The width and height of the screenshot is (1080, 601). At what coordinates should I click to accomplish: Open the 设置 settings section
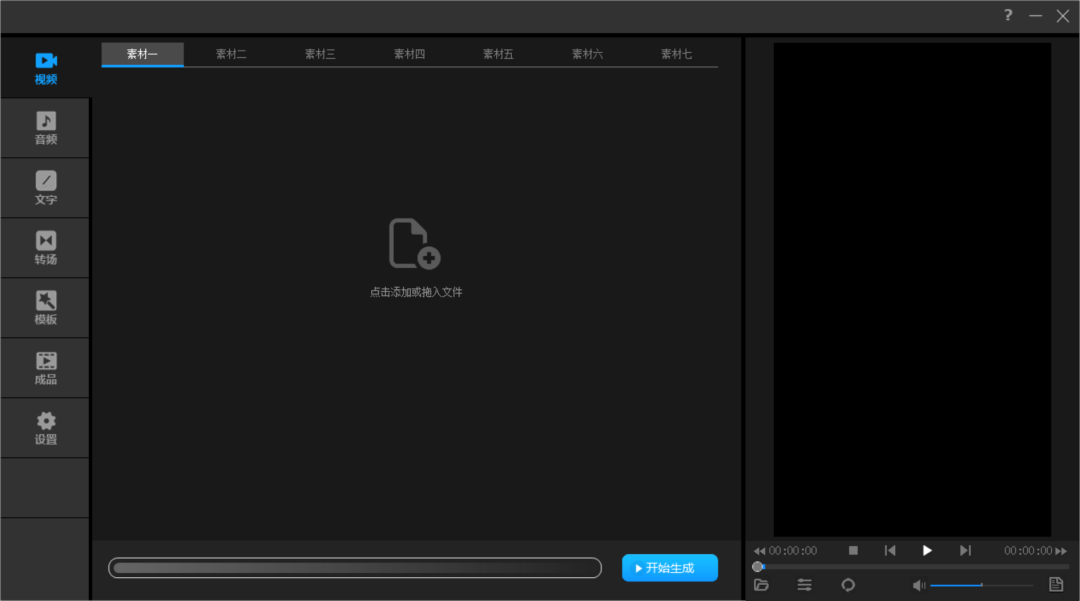(x=45, y=428)
